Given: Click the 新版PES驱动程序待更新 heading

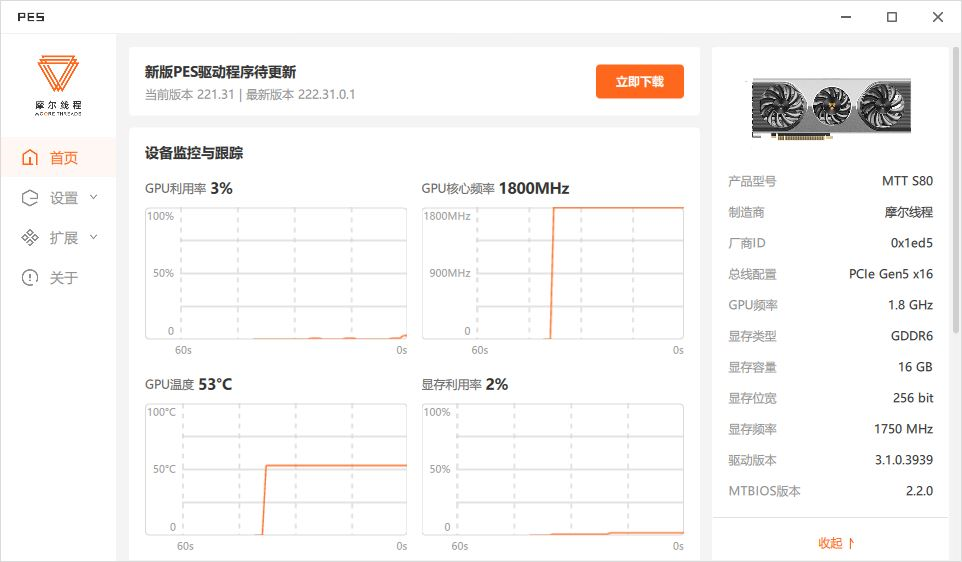Looking at the screenshot, I should pyautogui.click(x=220, y=72).
